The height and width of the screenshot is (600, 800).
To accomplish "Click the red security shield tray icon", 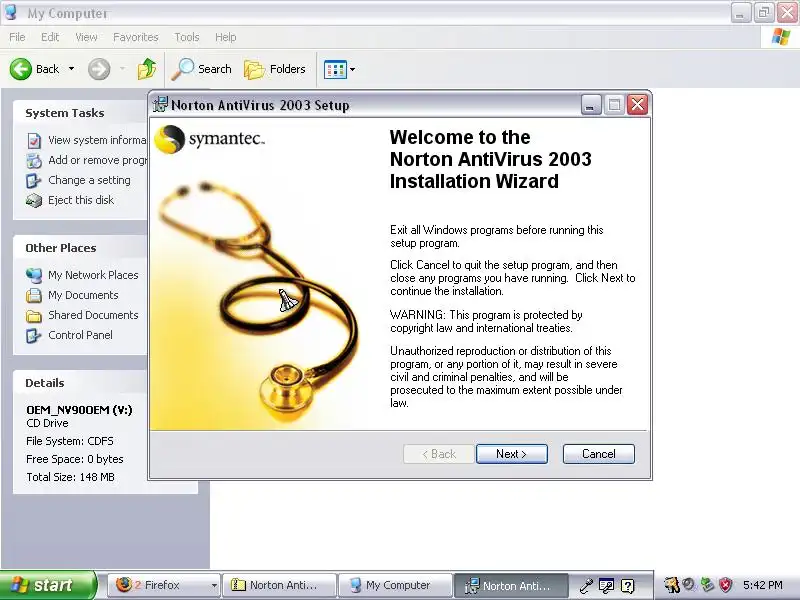I will [726, 585].
